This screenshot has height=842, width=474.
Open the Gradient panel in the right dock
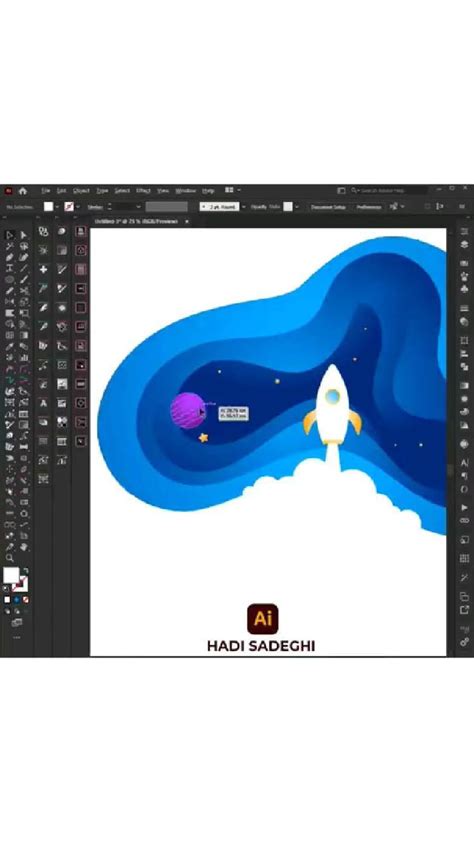tap(464, 386)
